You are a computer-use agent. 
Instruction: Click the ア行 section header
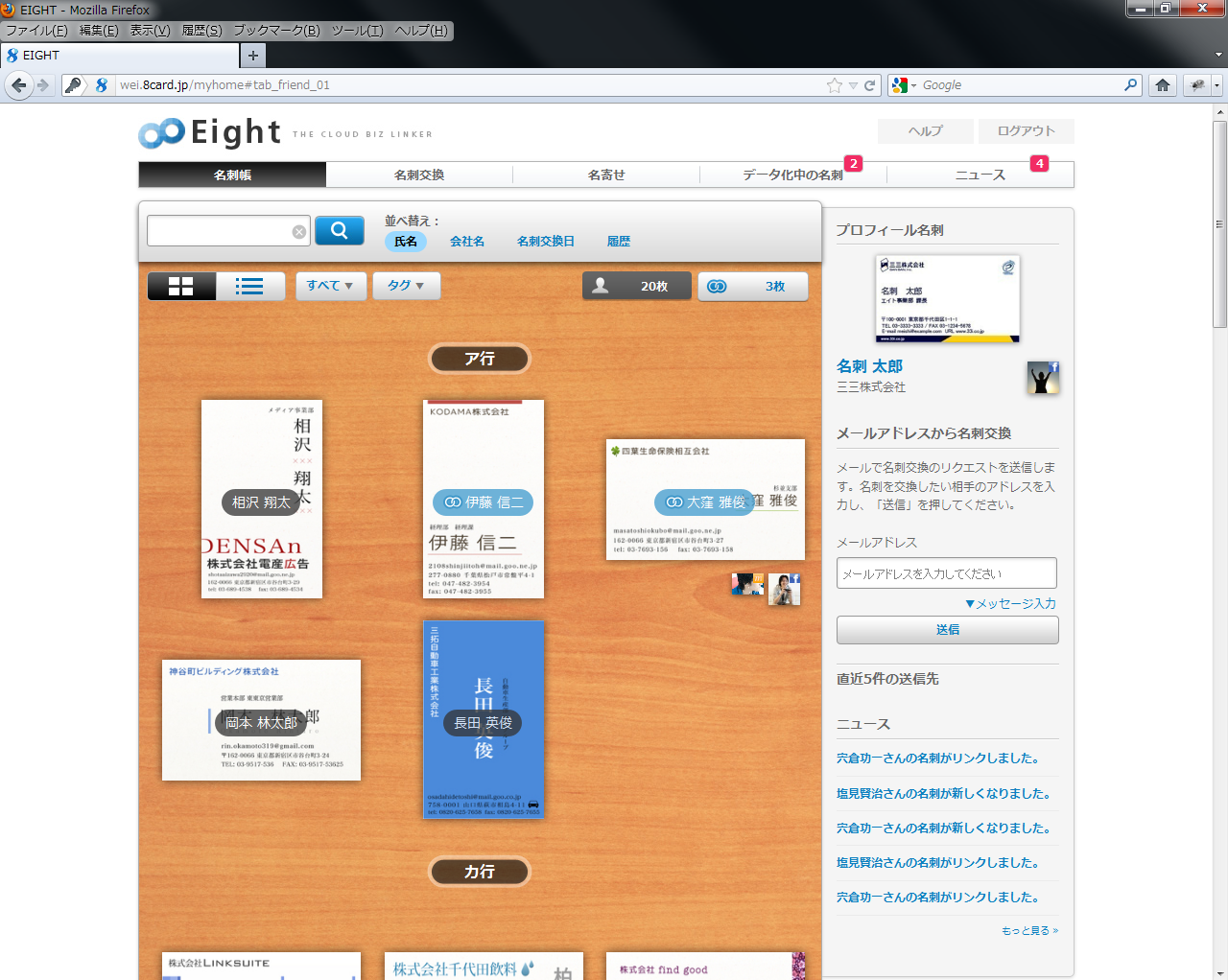tap(480, 359)
